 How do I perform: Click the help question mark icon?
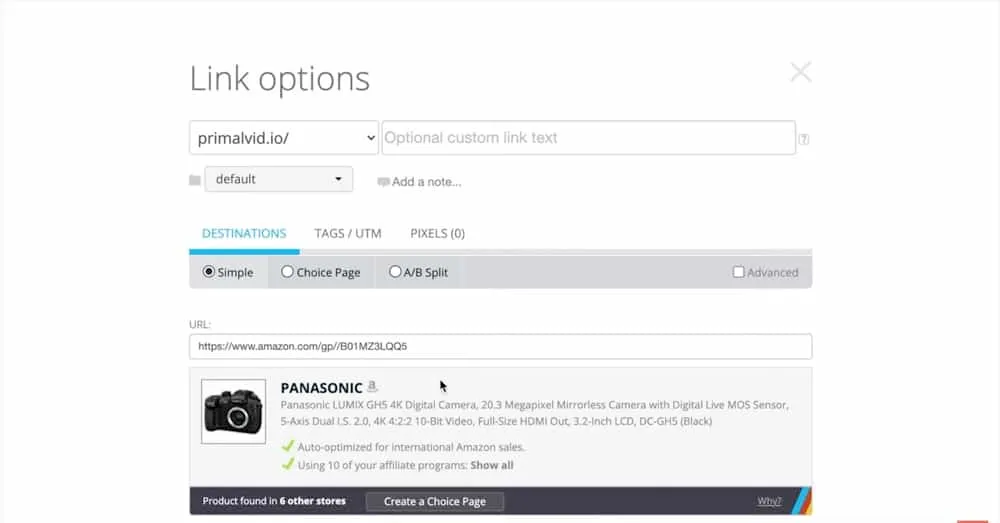pos(804,140)
